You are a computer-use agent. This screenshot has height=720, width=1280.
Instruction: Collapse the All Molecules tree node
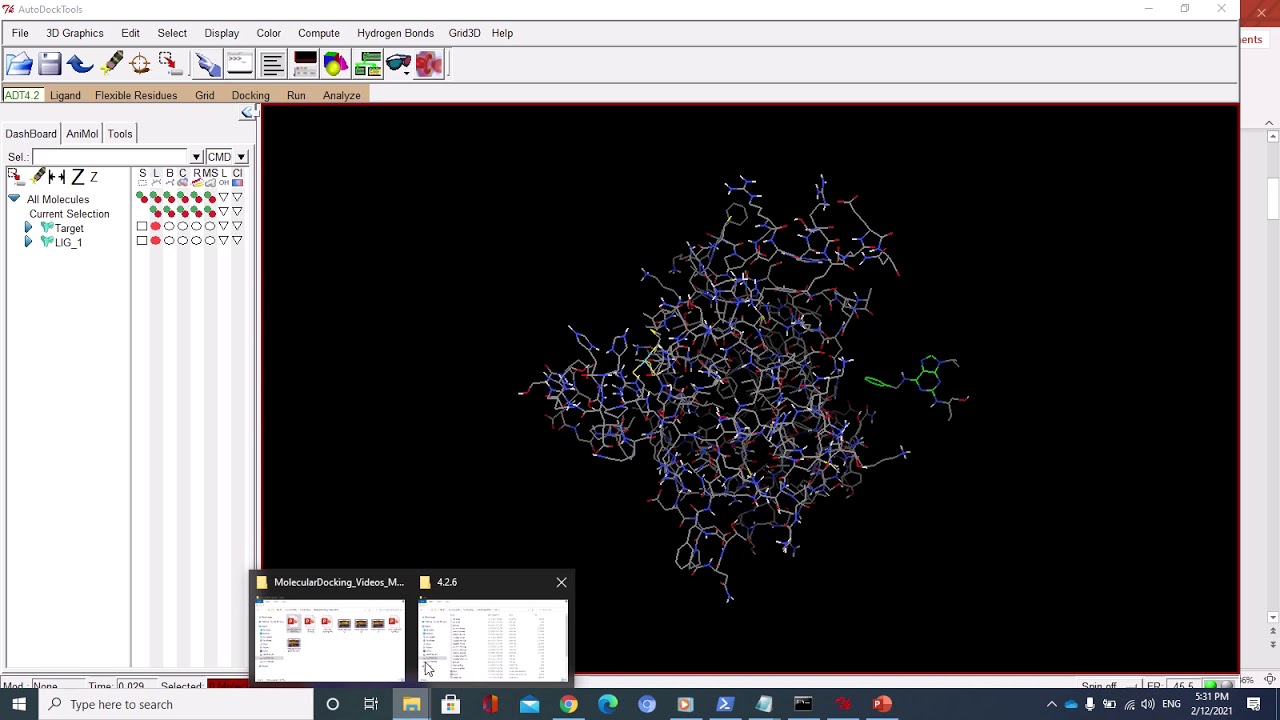14,199
